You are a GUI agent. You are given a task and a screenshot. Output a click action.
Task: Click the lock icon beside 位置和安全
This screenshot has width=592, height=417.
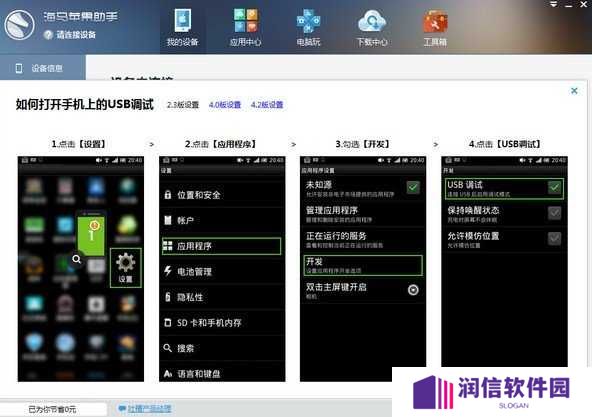[168, 195]
